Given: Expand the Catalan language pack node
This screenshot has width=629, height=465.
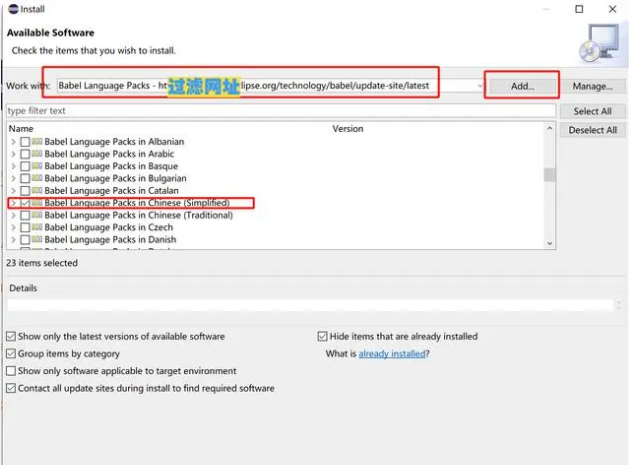Looking at the screenshot, I should coord(13,191).
